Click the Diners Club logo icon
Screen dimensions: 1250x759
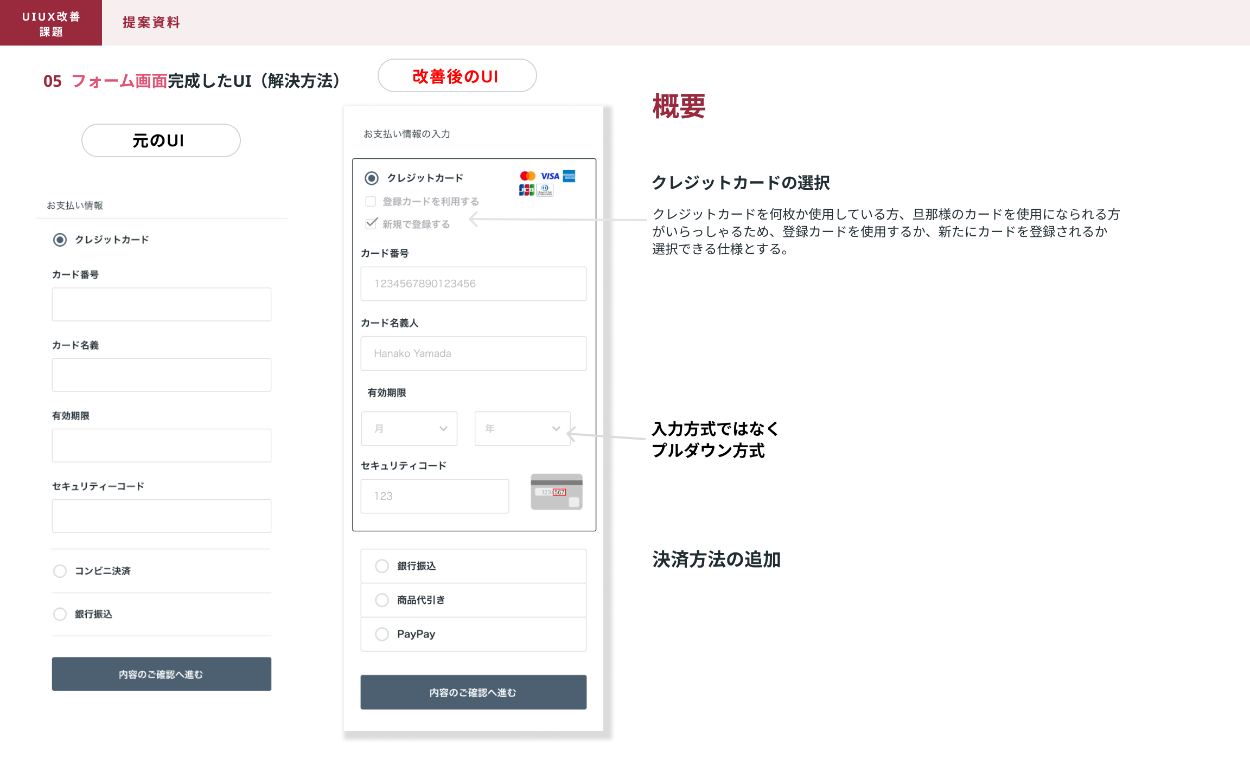click(x=545, y=190)
